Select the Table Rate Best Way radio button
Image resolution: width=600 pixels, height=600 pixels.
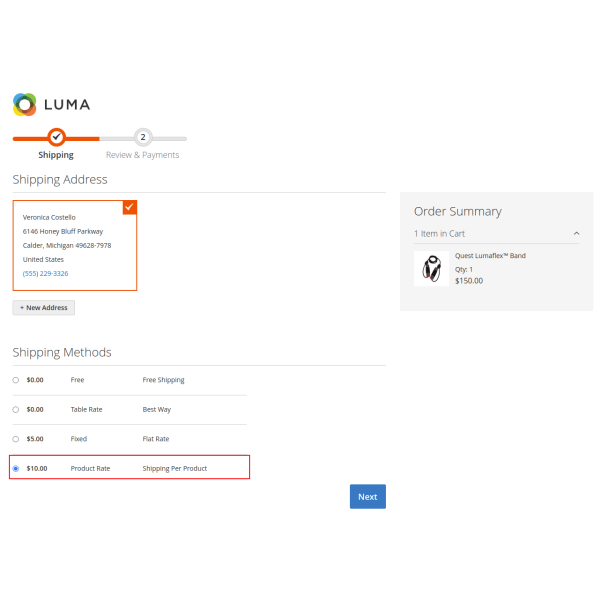tap(15, 409)
